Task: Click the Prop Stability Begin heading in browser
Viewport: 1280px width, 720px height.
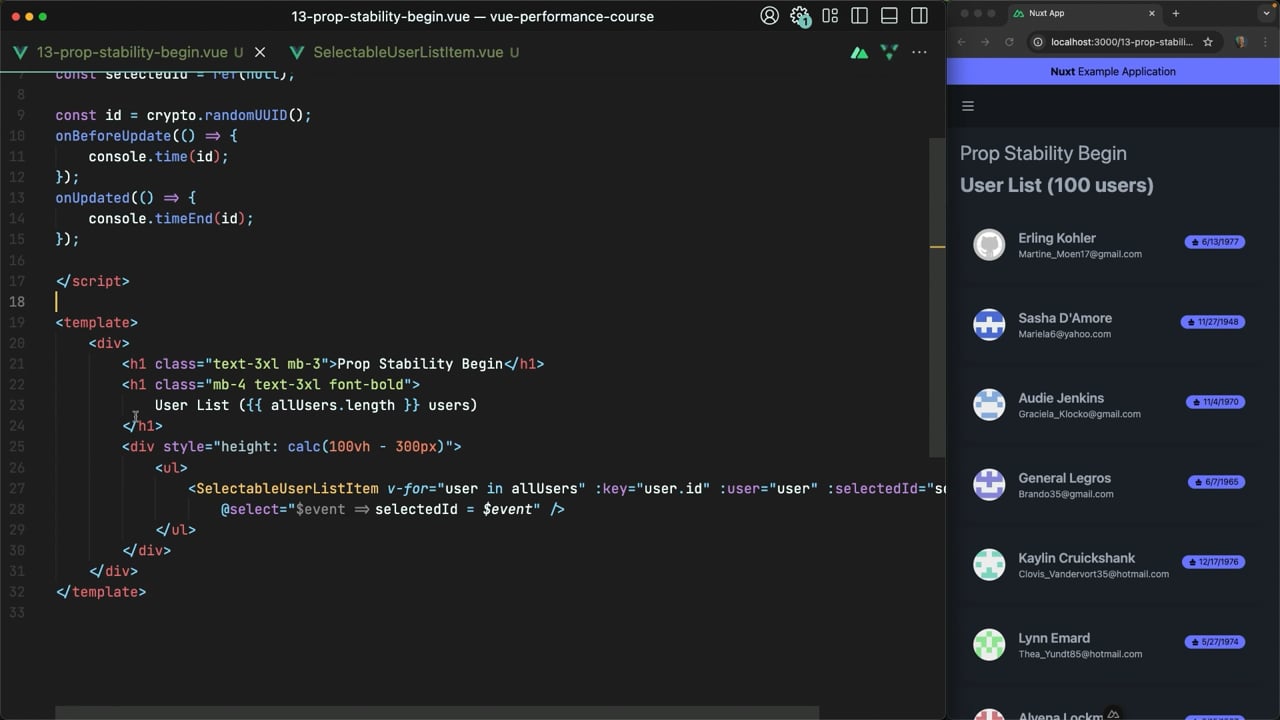Action: click(1043, 153)
